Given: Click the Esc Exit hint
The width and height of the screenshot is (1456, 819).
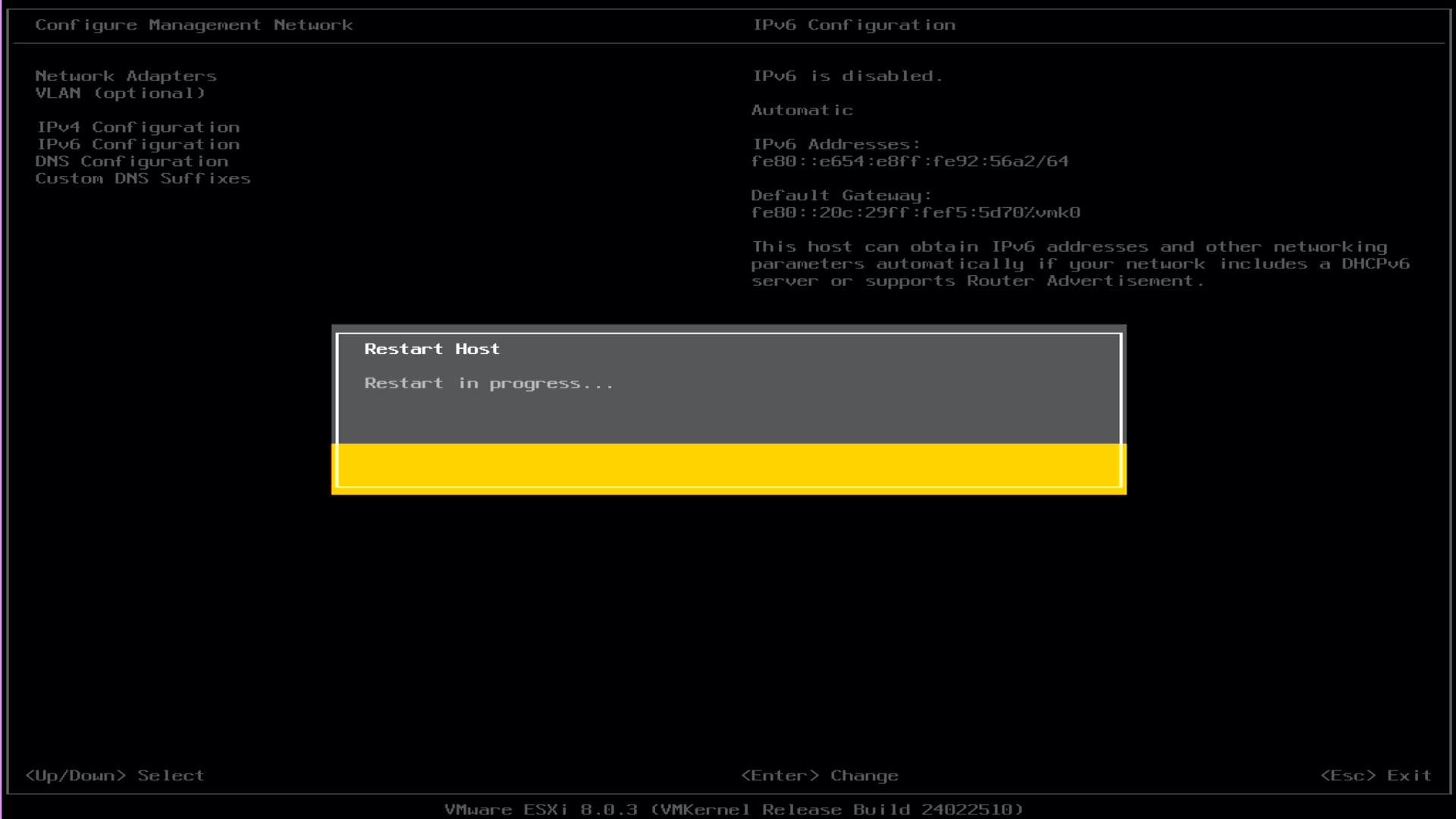Looking at the screenshot, I should coord(1376,776).
